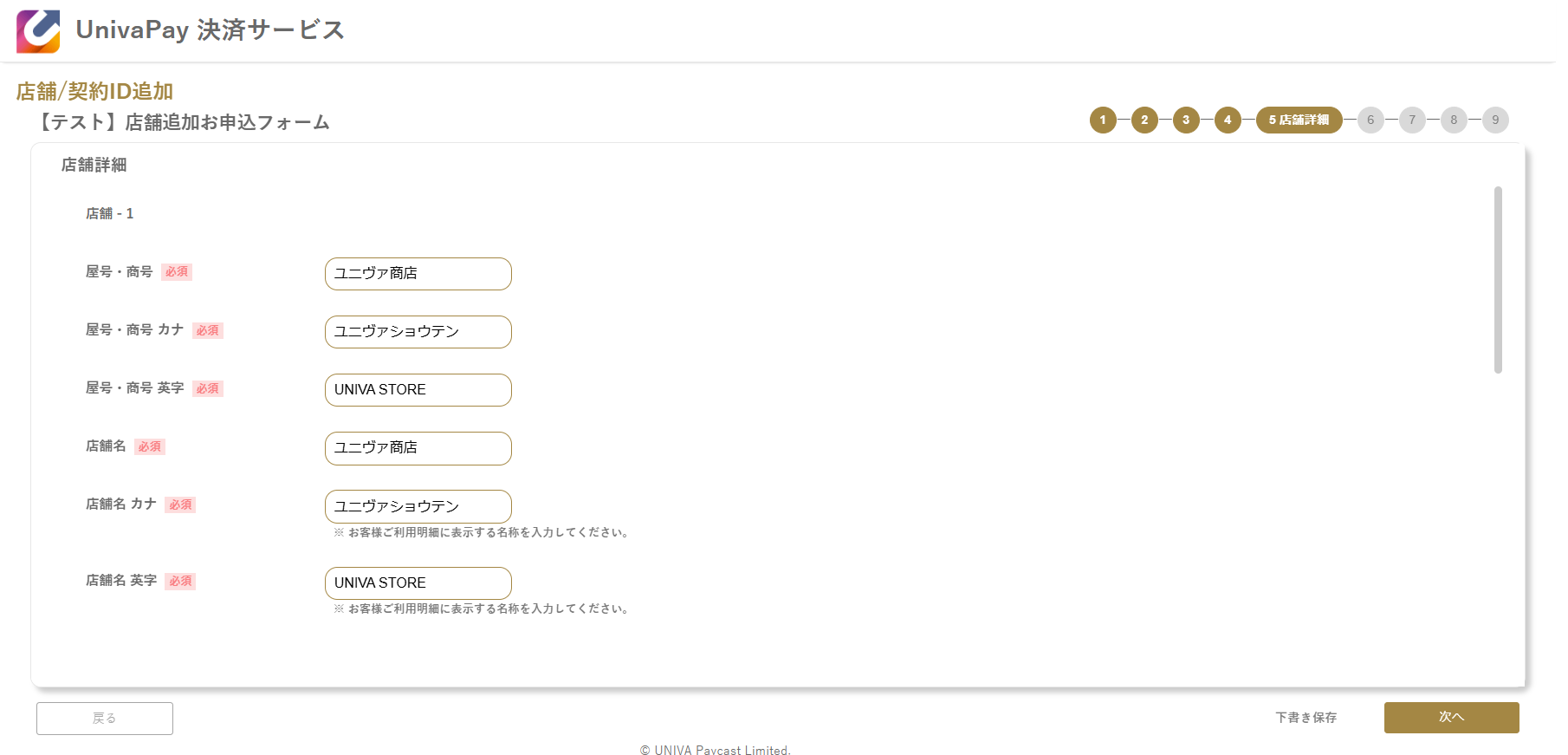Click the UnivaPay logo icon
The width and height of the screenshot is (1568, 755).
coord(38,31)
